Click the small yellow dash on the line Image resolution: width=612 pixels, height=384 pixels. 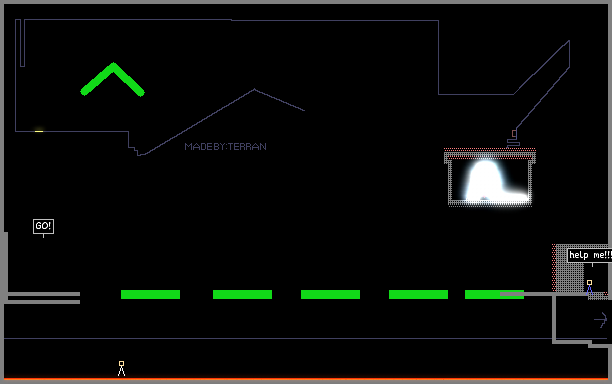click(x=39, y=131)
